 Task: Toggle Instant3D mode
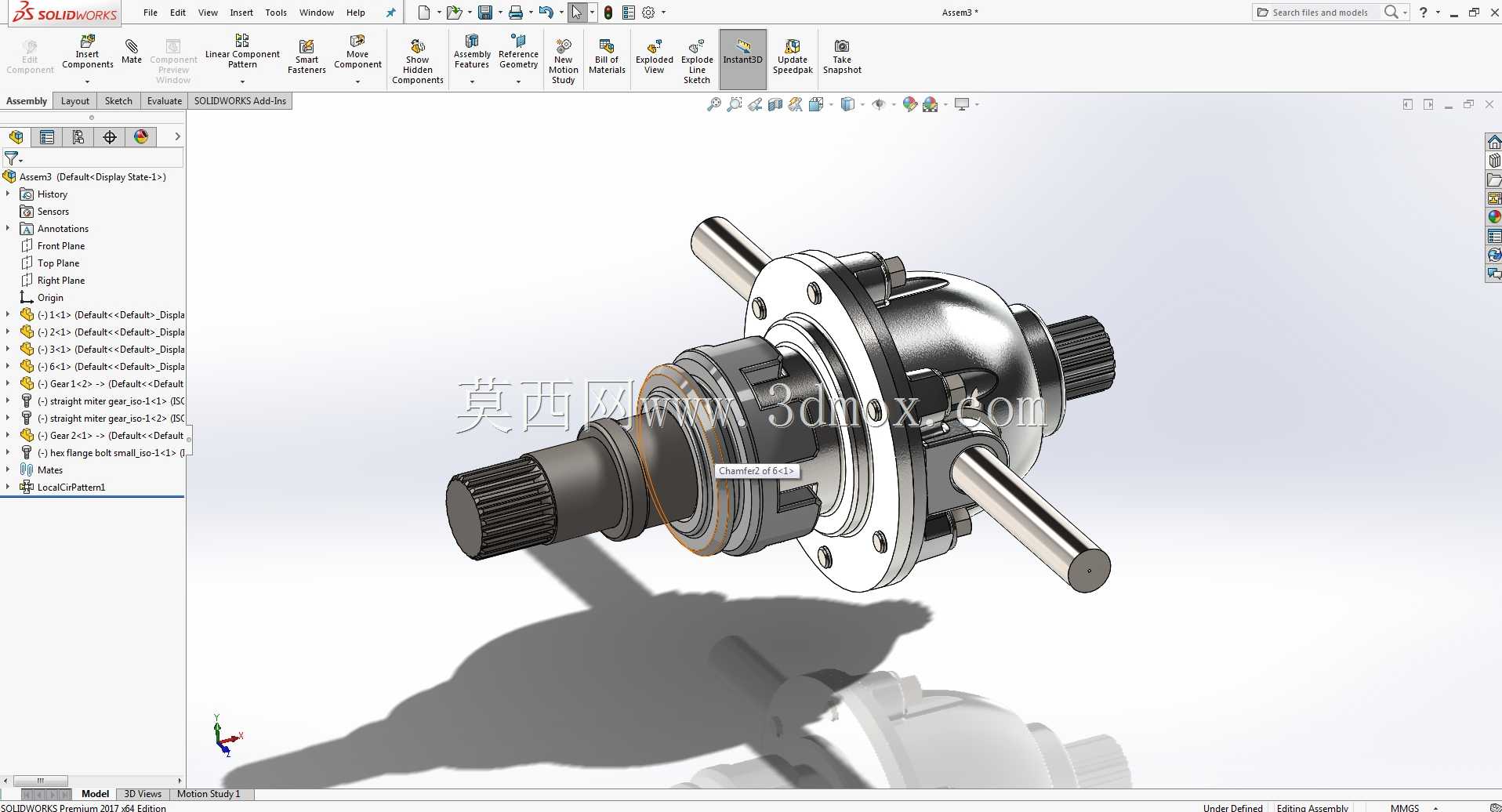click(x=742, y=60)
